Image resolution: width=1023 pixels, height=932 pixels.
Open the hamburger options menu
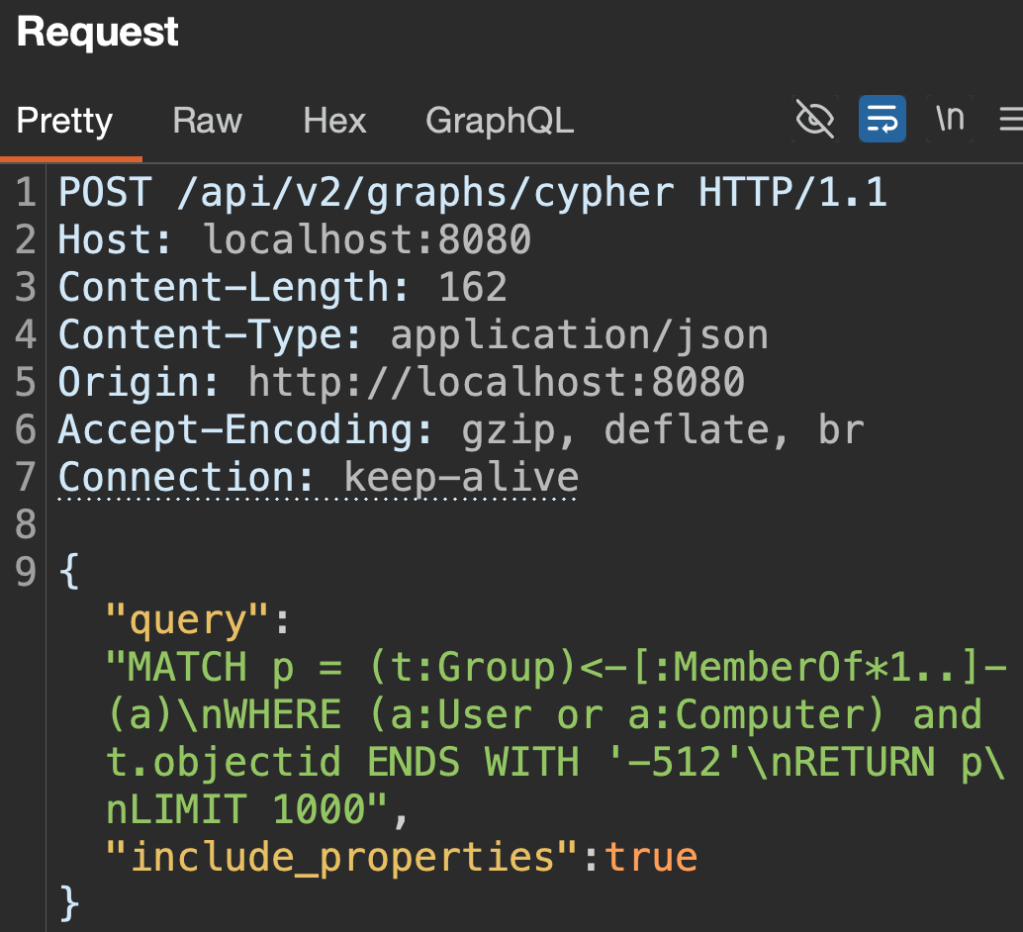click(1010, 120)
